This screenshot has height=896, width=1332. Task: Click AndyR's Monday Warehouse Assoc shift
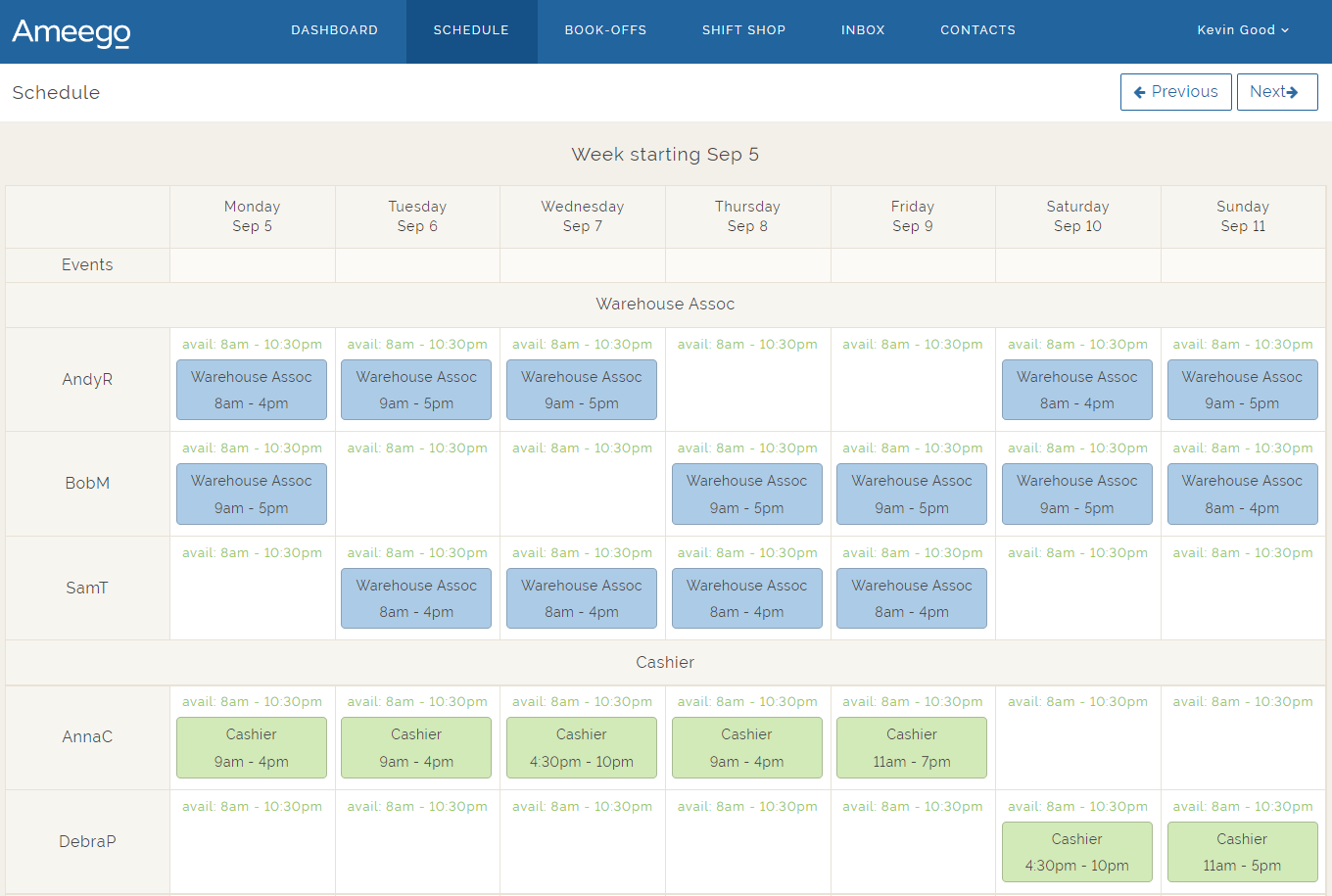(x=252, y=390)
